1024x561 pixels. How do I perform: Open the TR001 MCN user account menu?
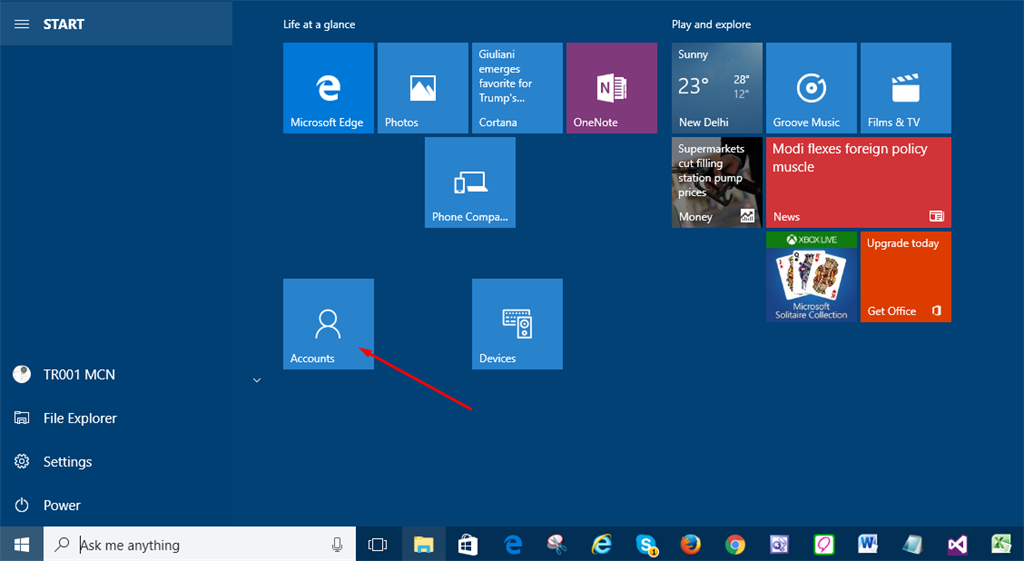click(79, 375)
